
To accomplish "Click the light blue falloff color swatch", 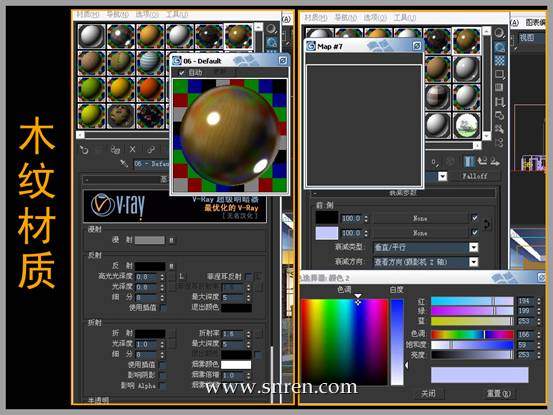I will pos(327,233).
